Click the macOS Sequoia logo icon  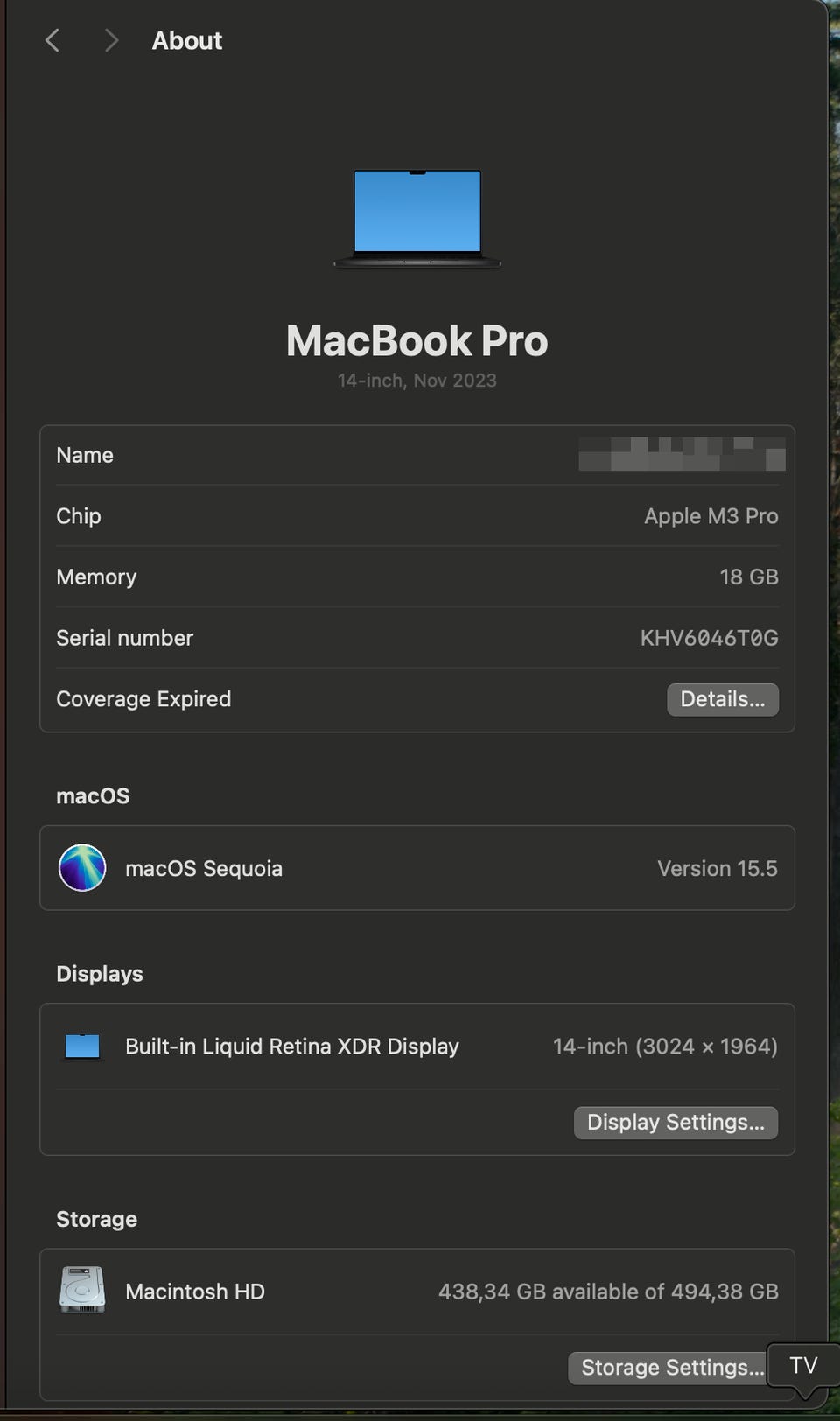(82, 868)
